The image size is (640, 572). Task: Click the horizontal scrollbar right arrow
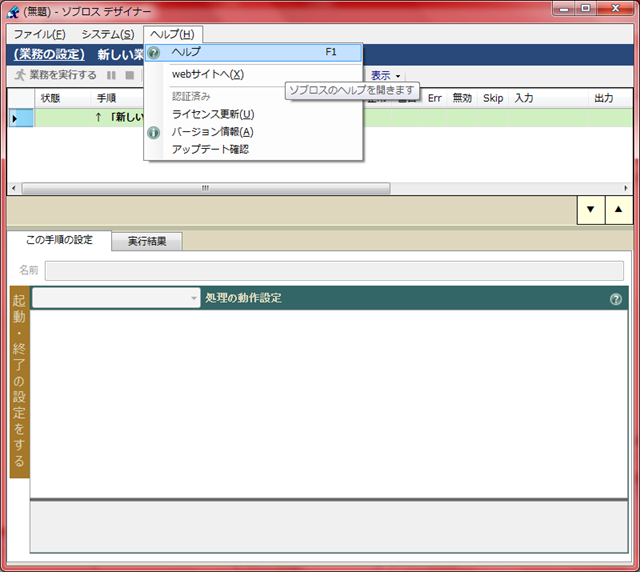click(626, 188)
